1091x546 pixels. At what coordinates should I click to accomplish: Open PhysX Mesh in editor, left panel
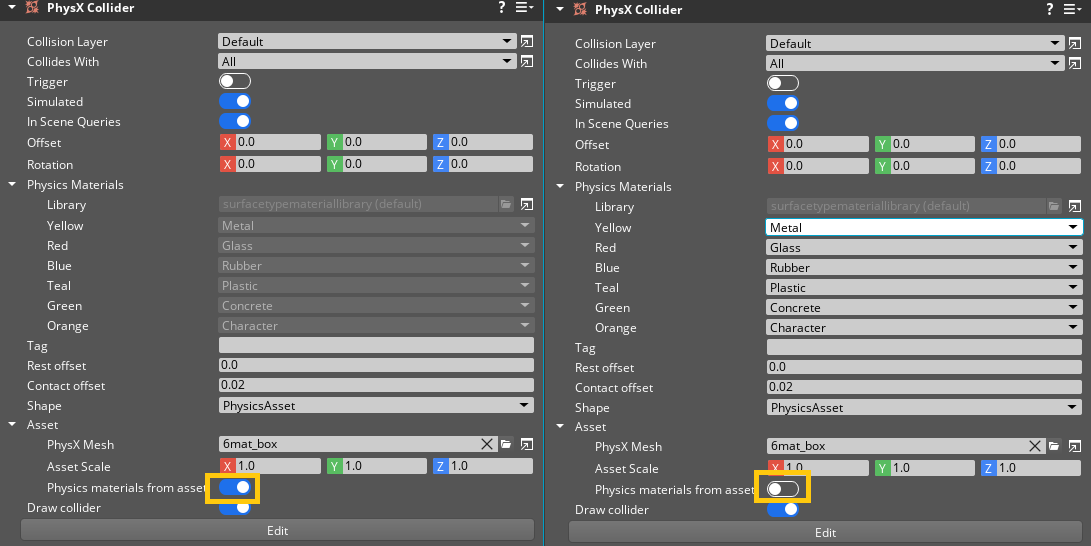527,444
